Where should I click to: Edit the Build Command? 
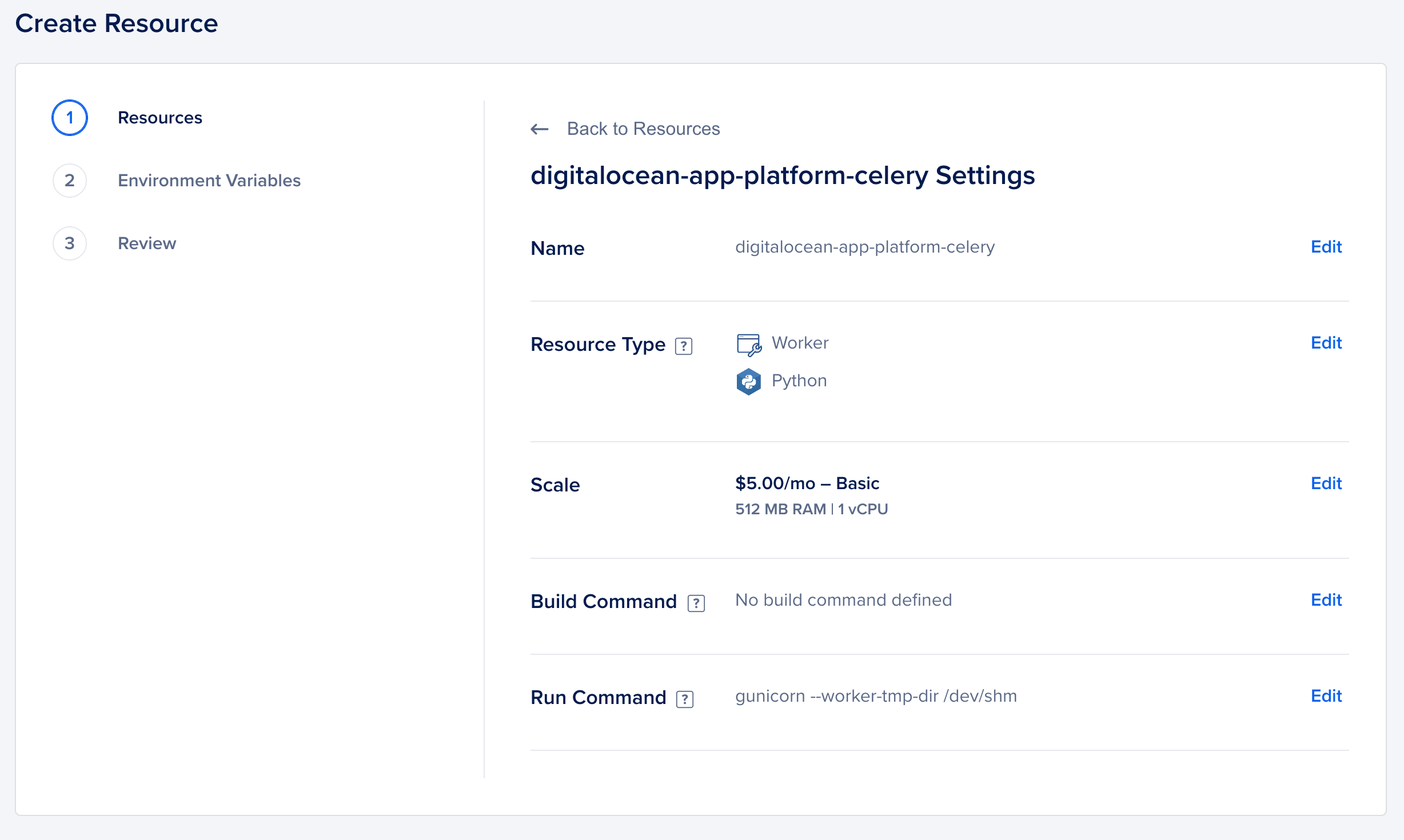click(x=1326, y=600)
